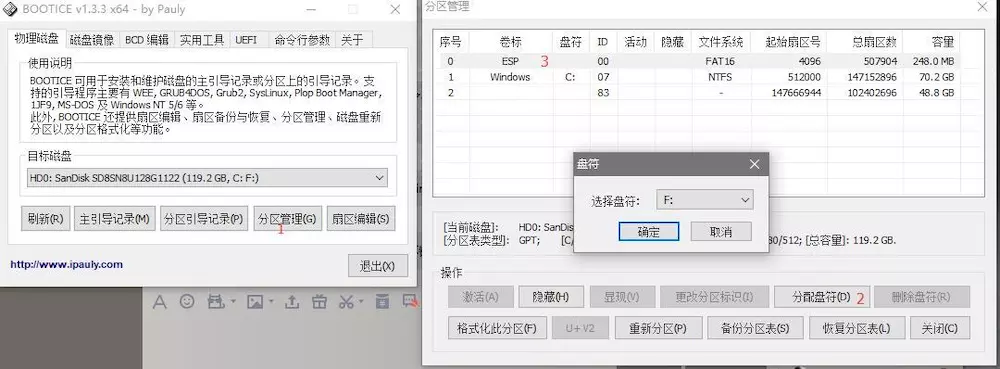The width and height of the screenshot is (1000, 369).
Task: Open the 目标磁盘 HD0 SanDisk dropdown
Action: [x=207, y=178]
